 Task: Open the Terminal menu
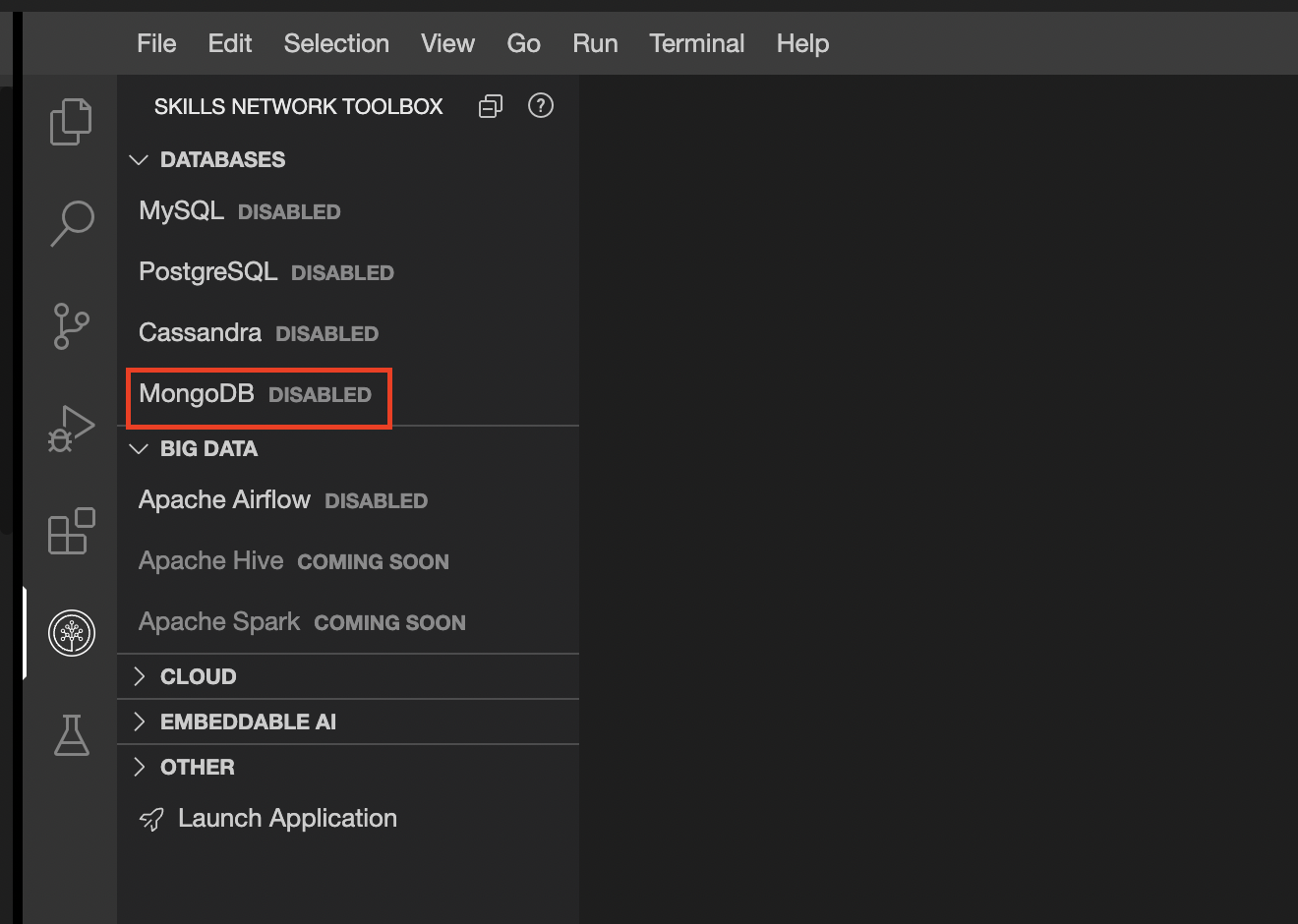(x=696, y=43)
